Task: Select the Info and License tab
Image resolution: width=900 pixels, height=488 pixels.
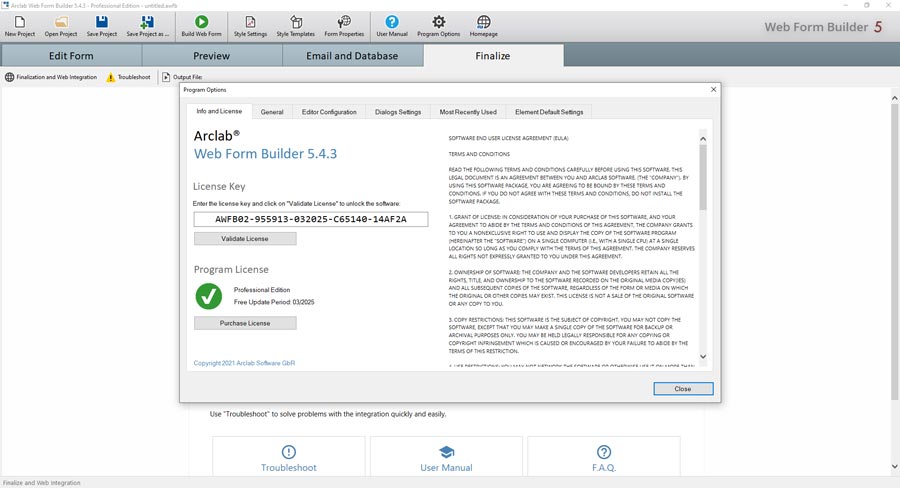Action: point(219,111)
